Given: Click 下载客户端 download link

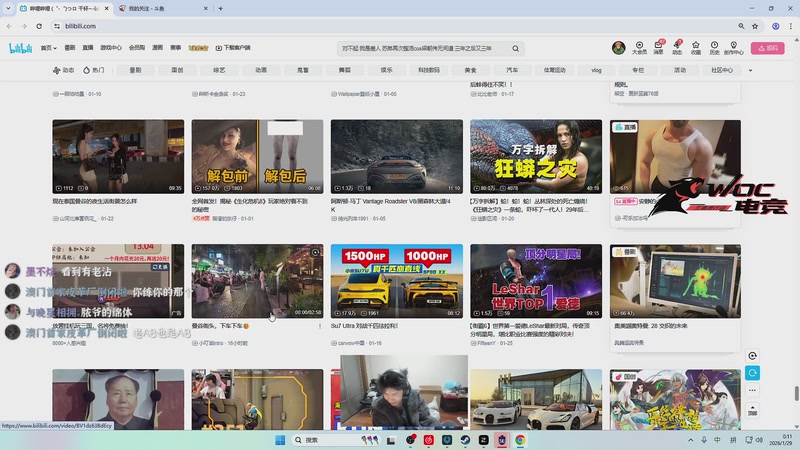Looking at the screenshot, I should coord(233,48).
